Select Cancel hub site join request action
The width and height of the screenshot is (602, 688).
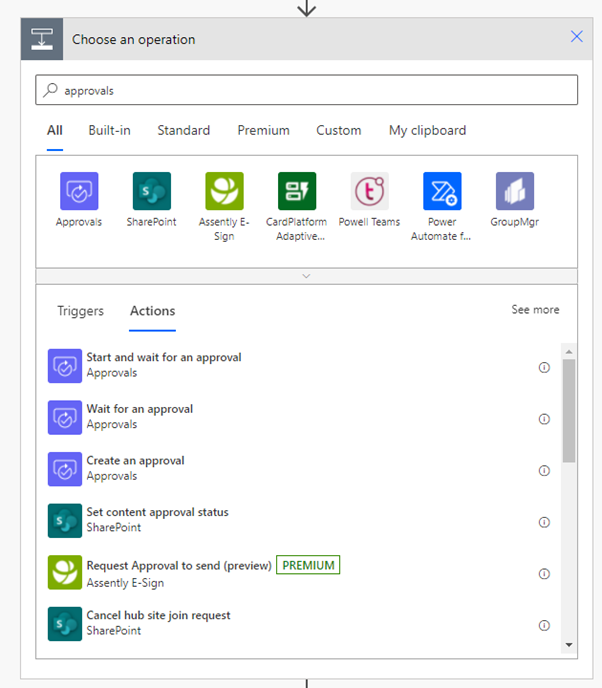[298, 624]
